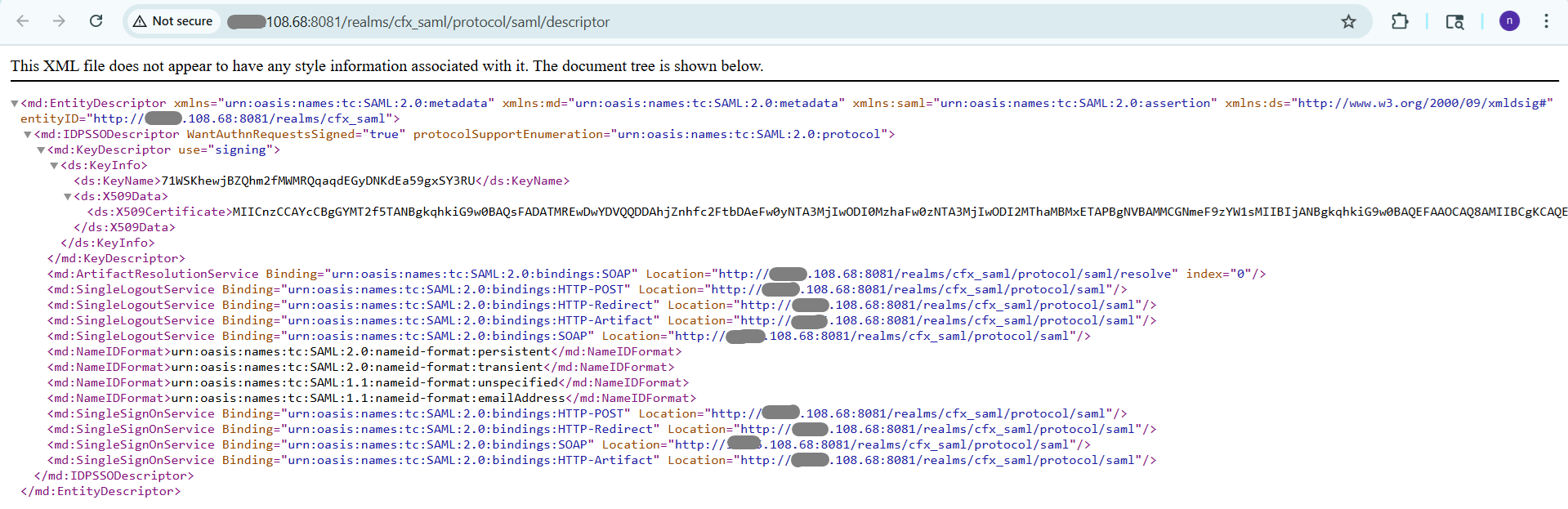Image resolution: width=1568 pixels, height=509 pixels.
Task: Reload the SAML descriptor page
Action: [96, 21]
